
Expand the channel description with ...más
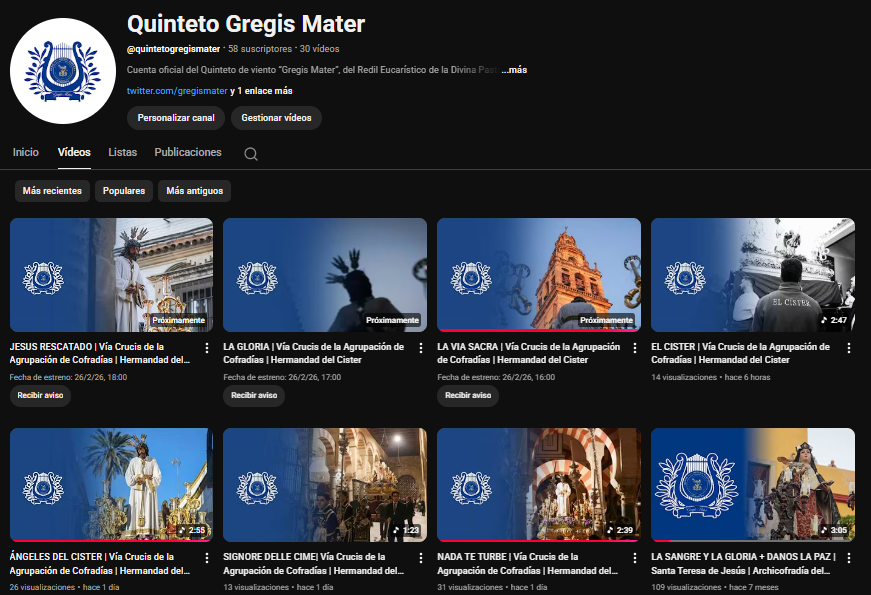click(516, 70)
